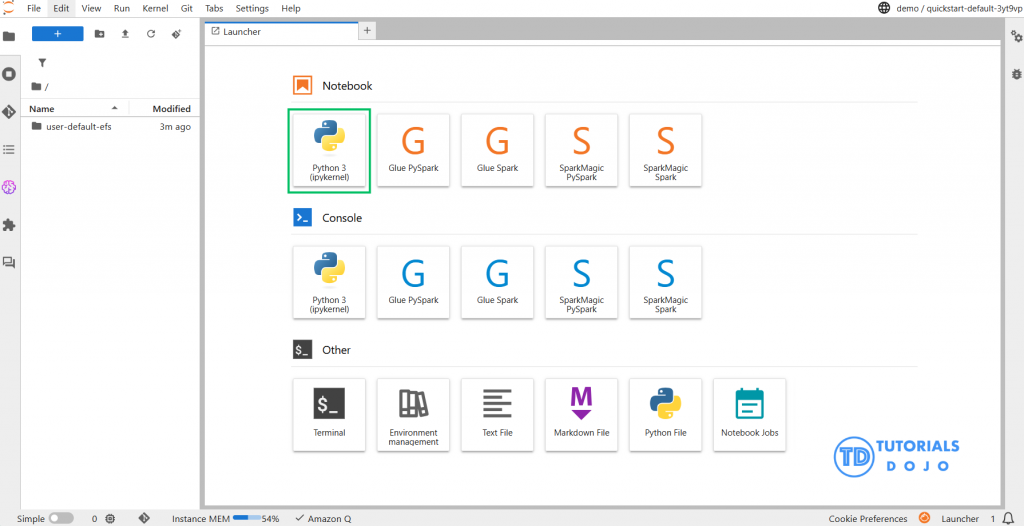Image resolution: width=1024 pixels, height=526 pixels.
Task: Open Python 3 (ipykernel) notebook launcher
Action: pyautogui.click(x=329, y=150)
